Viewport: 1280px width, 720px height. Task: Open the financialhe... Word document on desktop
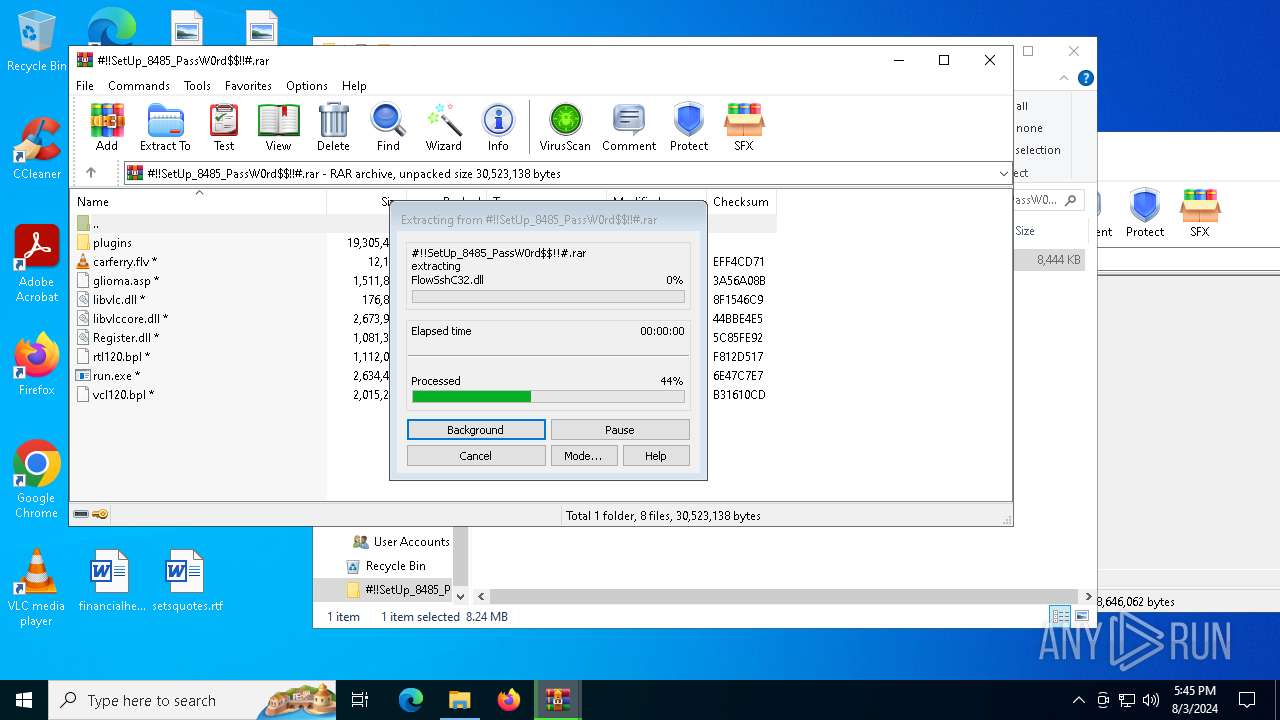(x=111, y=581)
